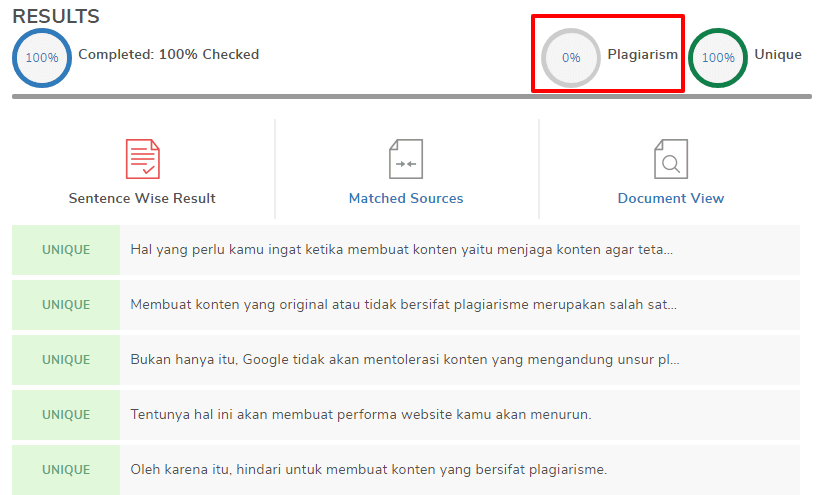This screenshot has width=819, height=495.
Task: Click the Matched Sources file icon
Action: coord(406,159)
